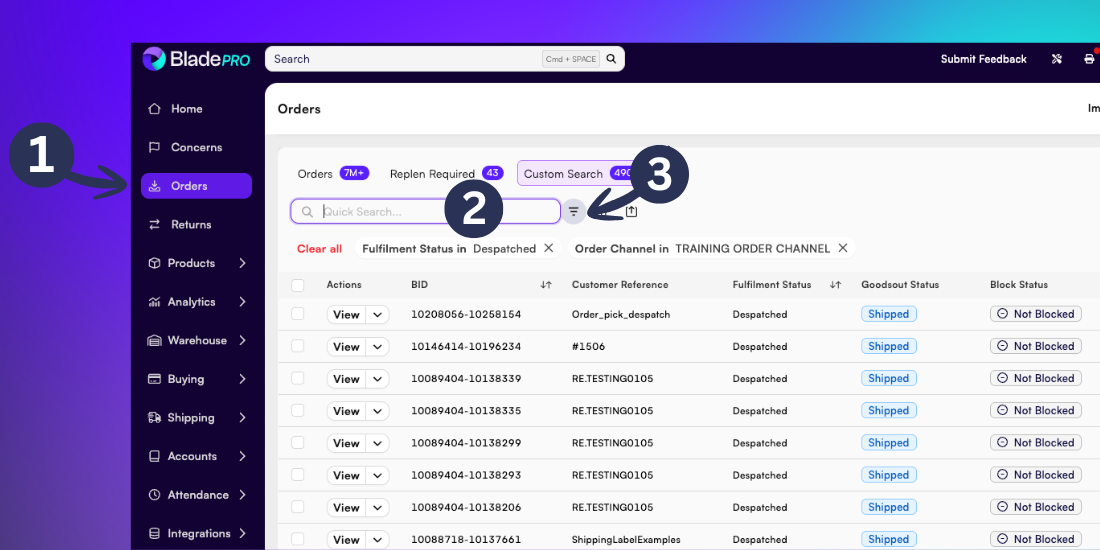Viewport: 1100px width, 550px height.
Task: Expand the Analytics sidebar submenu chevron
Action: click(x=242, y=302)
